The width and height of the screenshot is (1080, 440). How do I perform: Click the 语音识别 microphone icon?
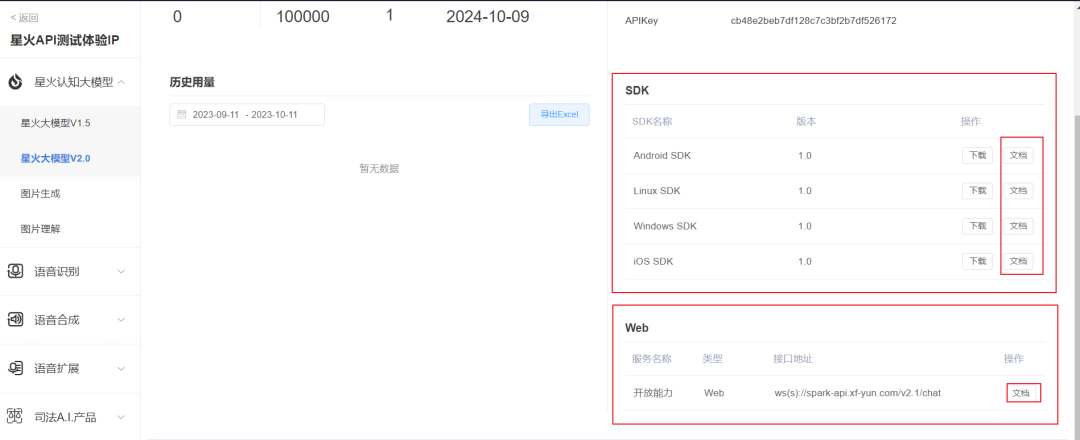[x=15, y=271]
